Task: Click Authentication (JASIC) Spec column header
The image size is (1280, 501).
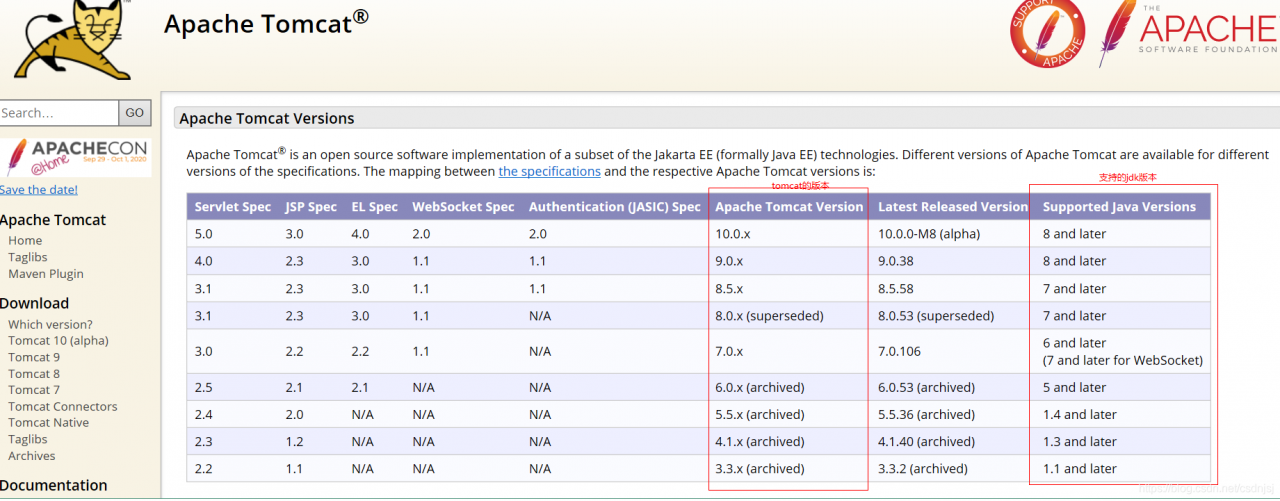Action: click(x=615, y=207)
